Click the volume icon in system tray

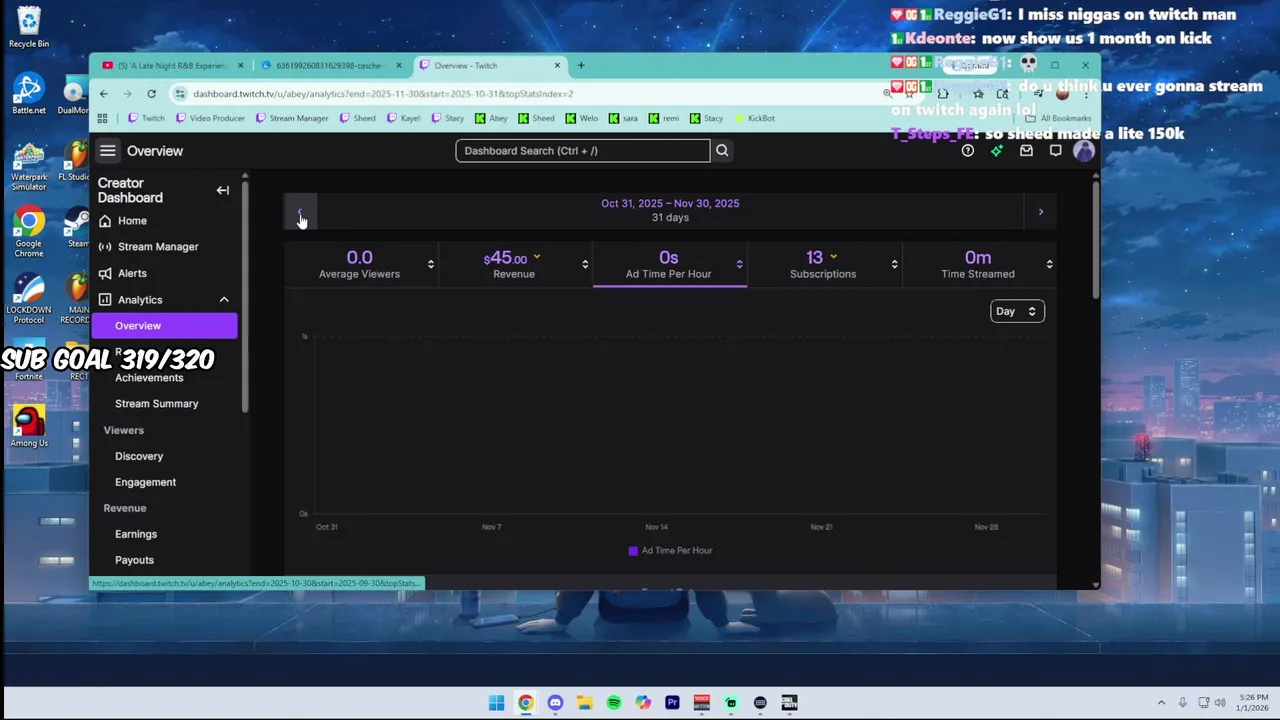1220,703
